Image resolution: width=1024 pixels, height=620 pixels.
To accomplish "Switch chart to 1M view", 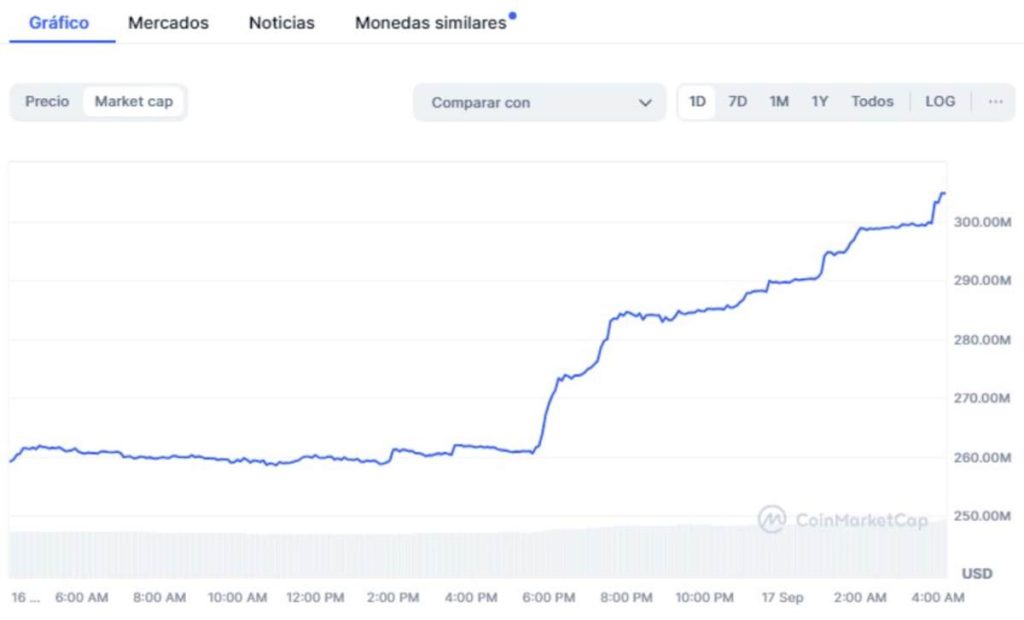I will [x=779, y=101].
